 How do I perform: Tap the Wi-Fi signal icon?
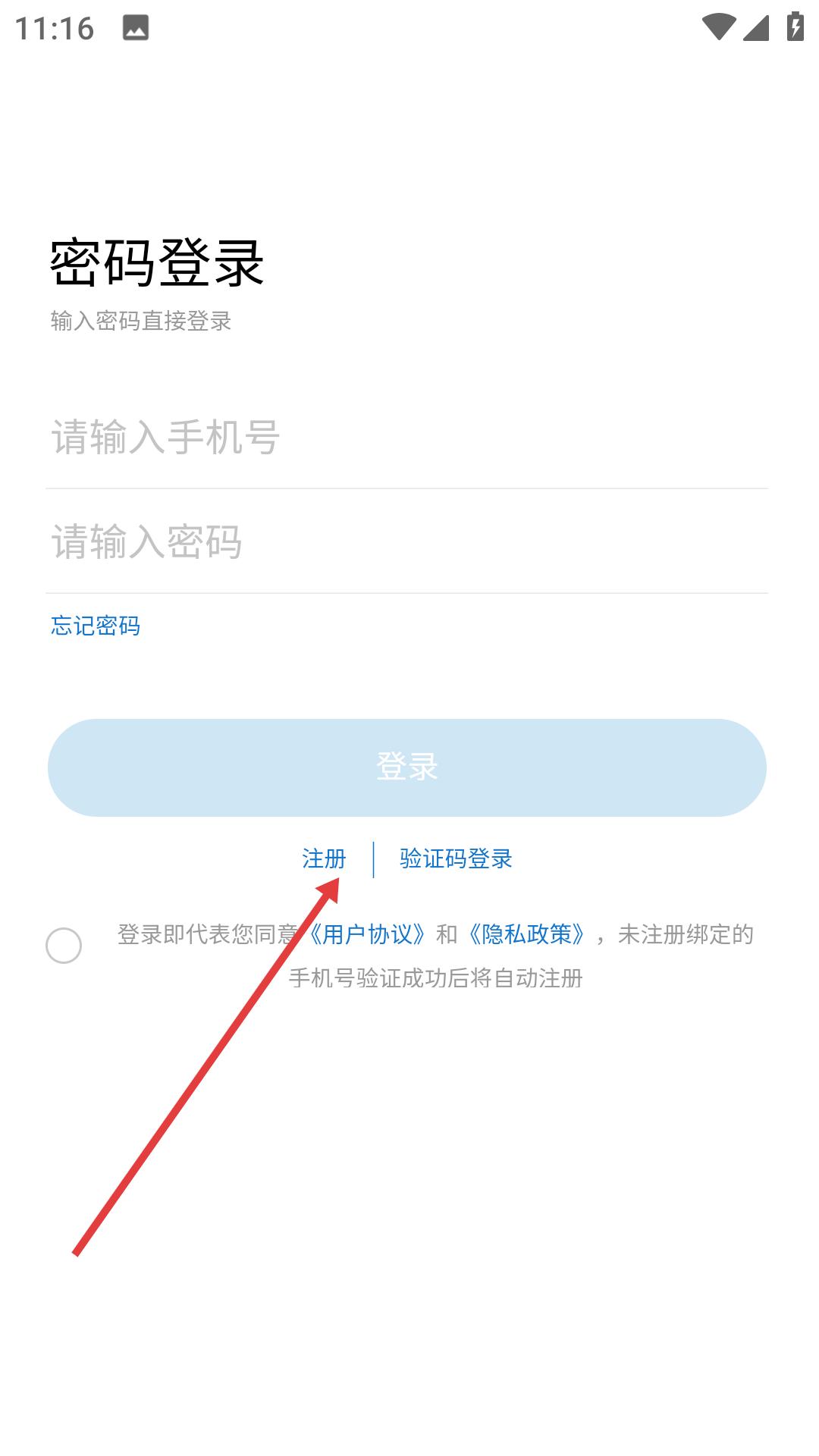tap(717, 27)
